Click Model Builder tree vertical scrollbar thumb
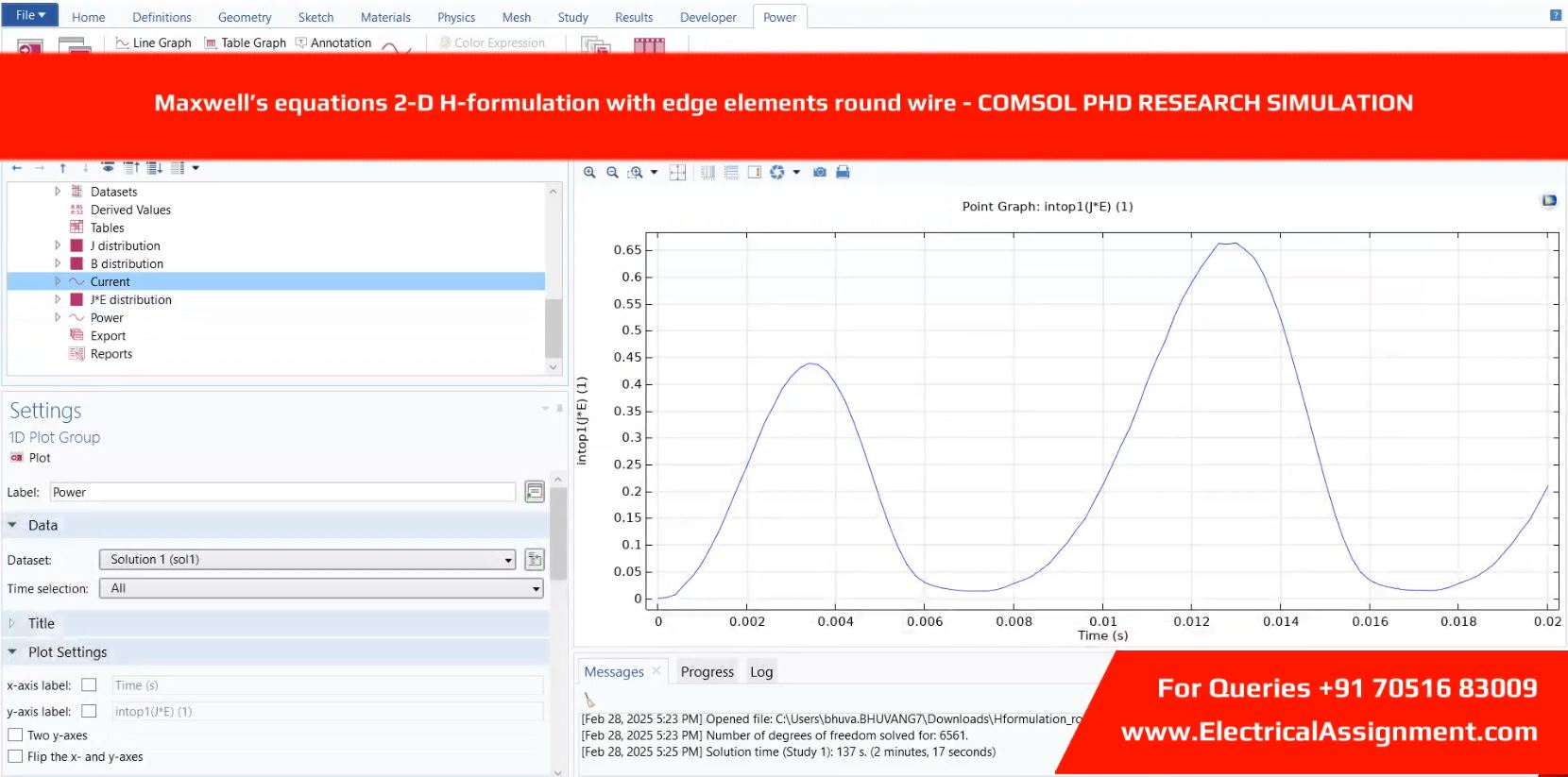 pos(554,328)
